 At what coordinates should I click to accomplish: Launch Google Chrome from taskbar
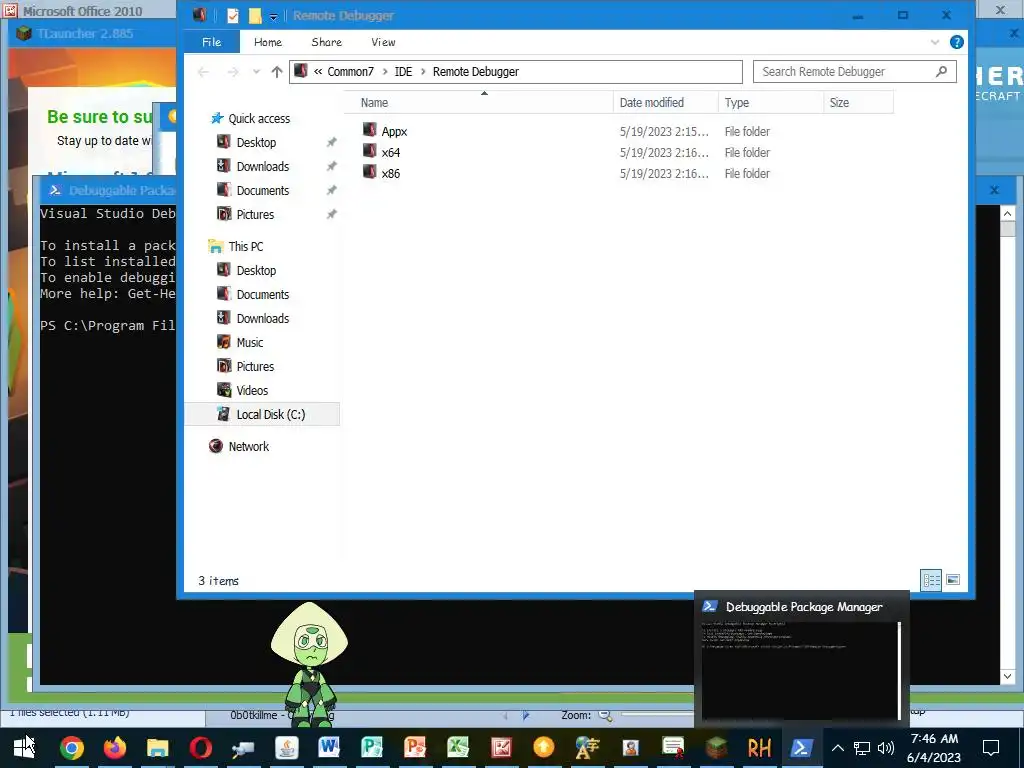click(x=72, y=748)
